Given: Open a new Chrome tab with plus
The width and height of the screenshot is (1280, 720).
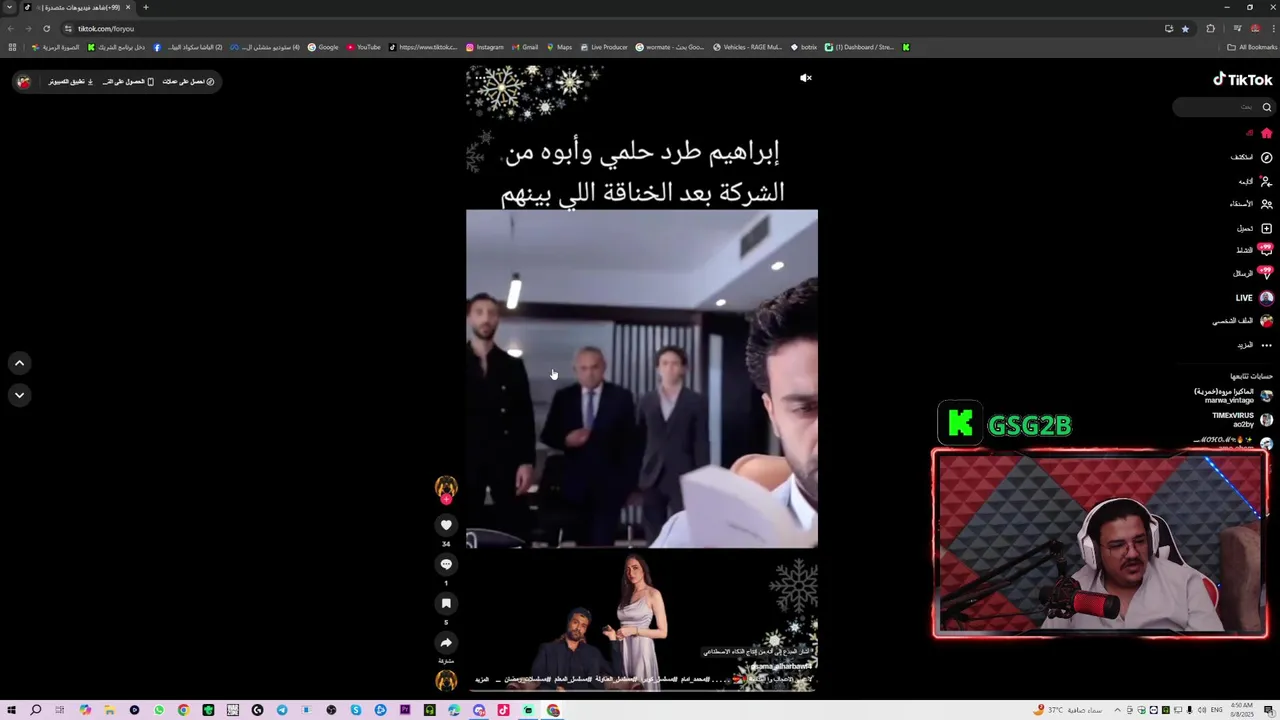Looking at the screenshot, I should [x=146, y=7].
